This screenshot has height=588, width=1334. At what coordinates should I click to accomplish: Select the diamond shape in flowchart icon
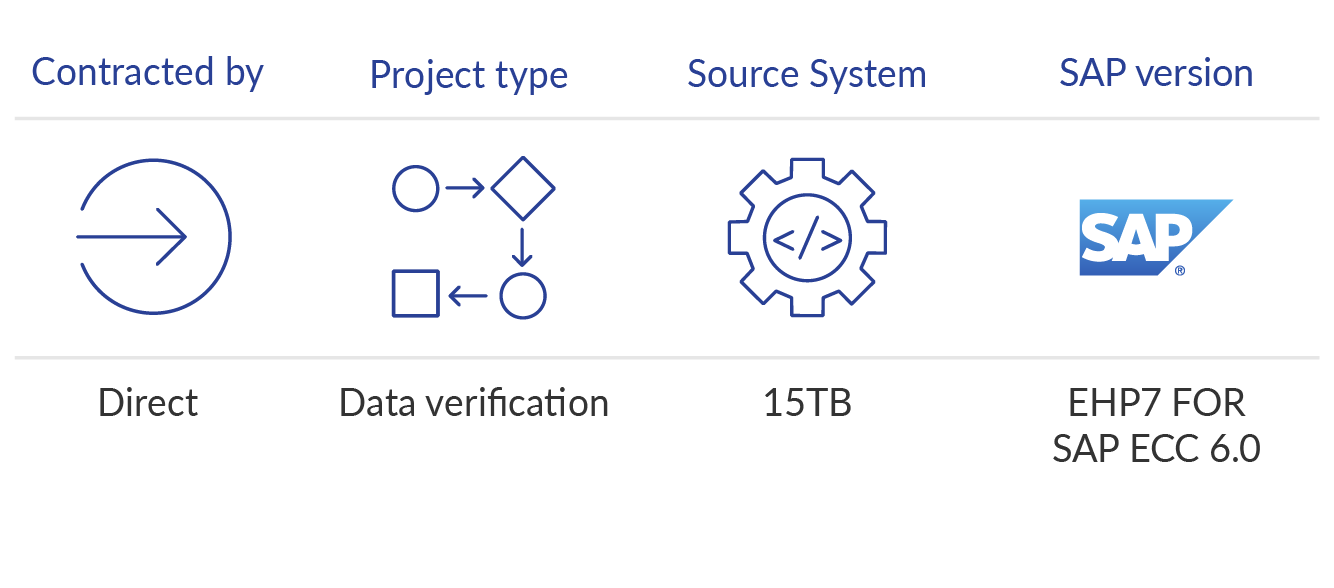point(522,188)
